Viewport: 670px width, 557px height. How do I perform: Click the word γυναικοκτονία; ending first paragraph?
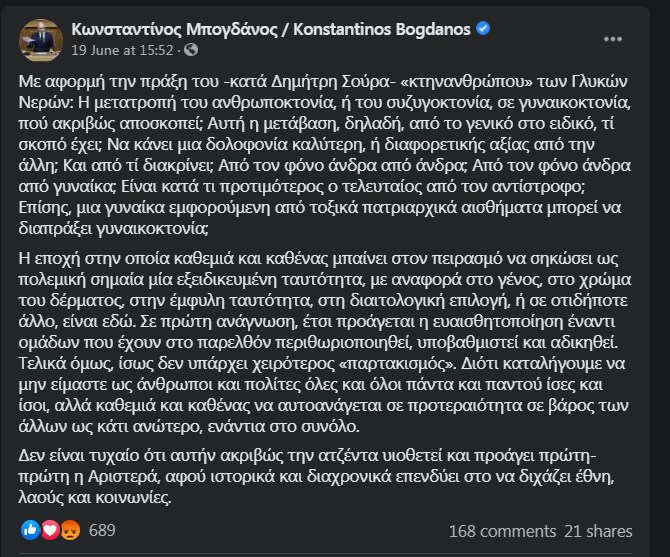152,229
